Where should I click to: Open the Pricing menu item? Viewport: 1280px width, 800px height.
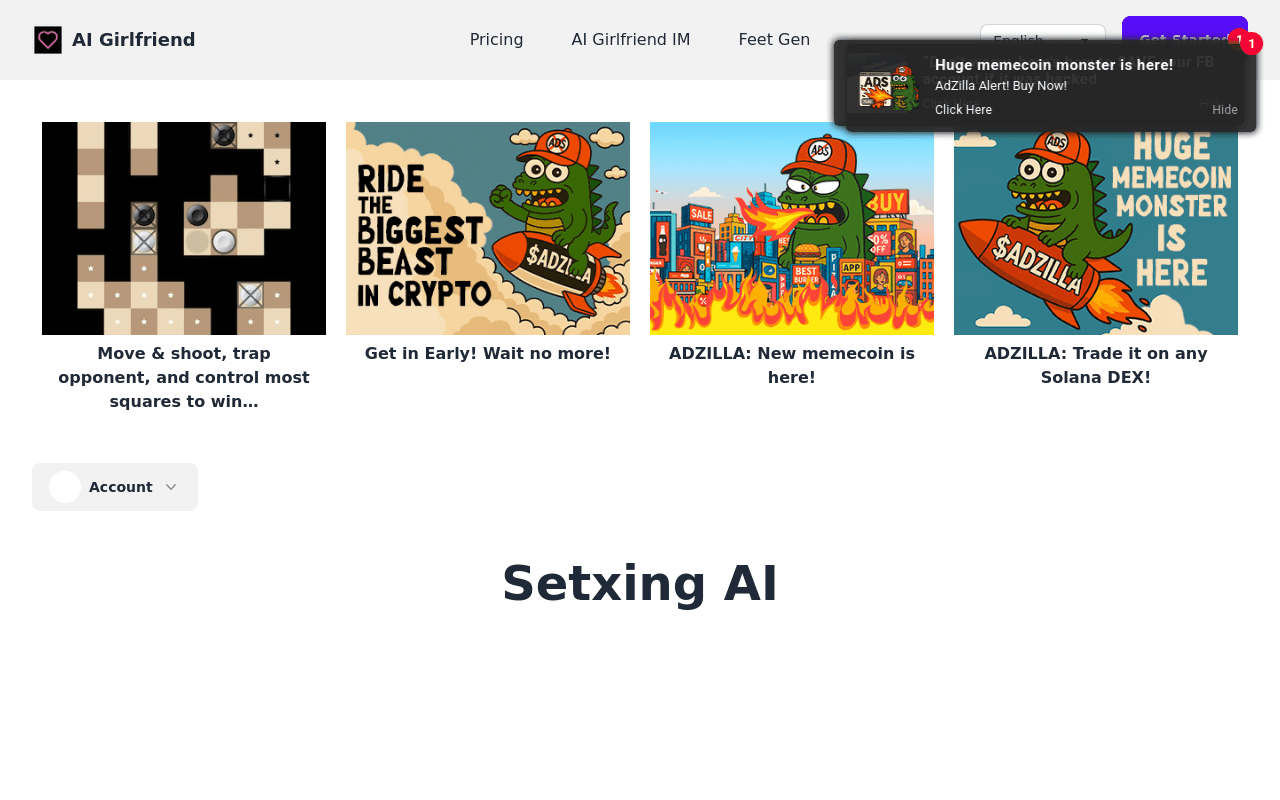[496, 40]
